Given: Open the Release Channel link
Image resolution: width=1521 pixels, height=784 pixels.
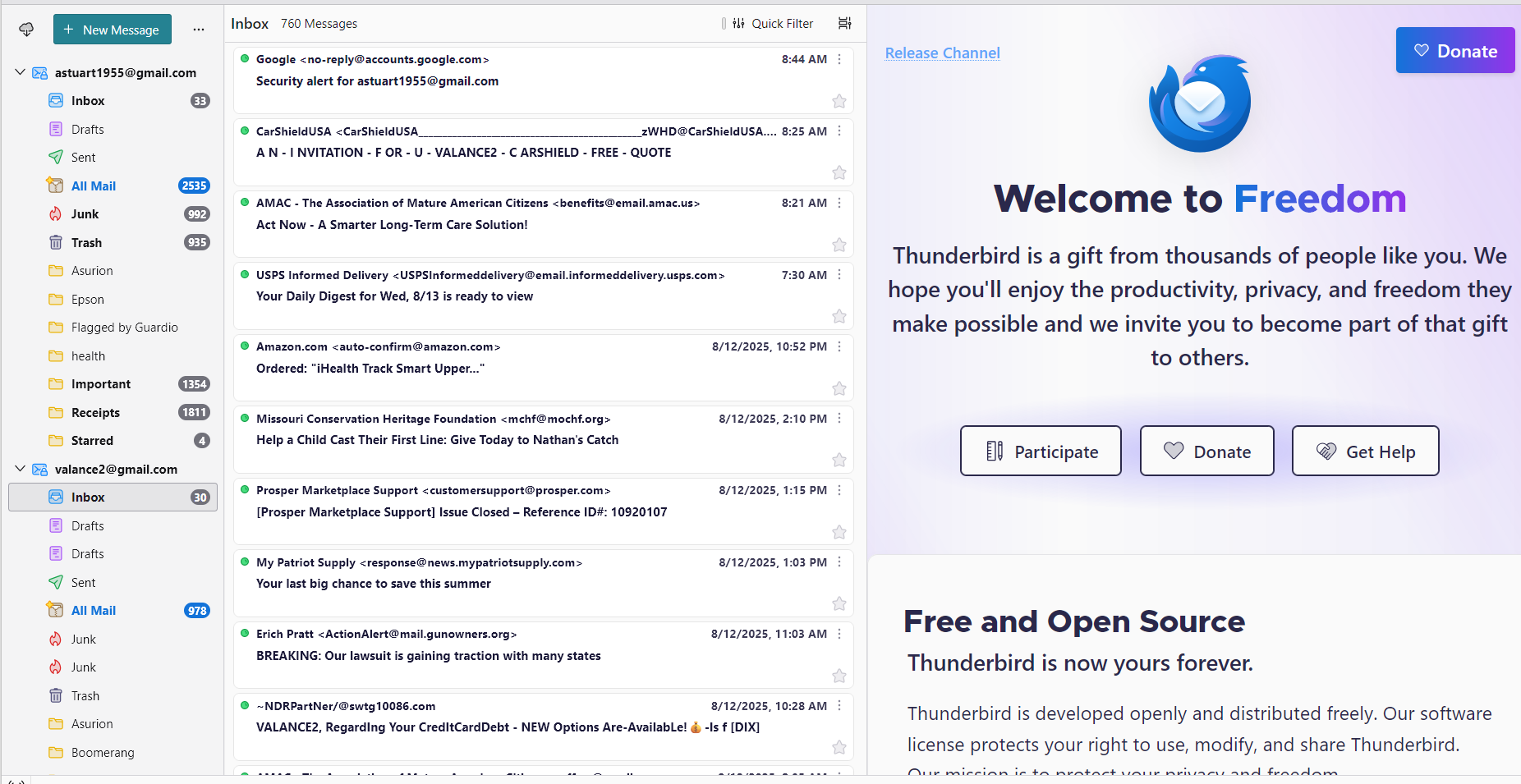Looking at the screenshot, I should point(943,53).
